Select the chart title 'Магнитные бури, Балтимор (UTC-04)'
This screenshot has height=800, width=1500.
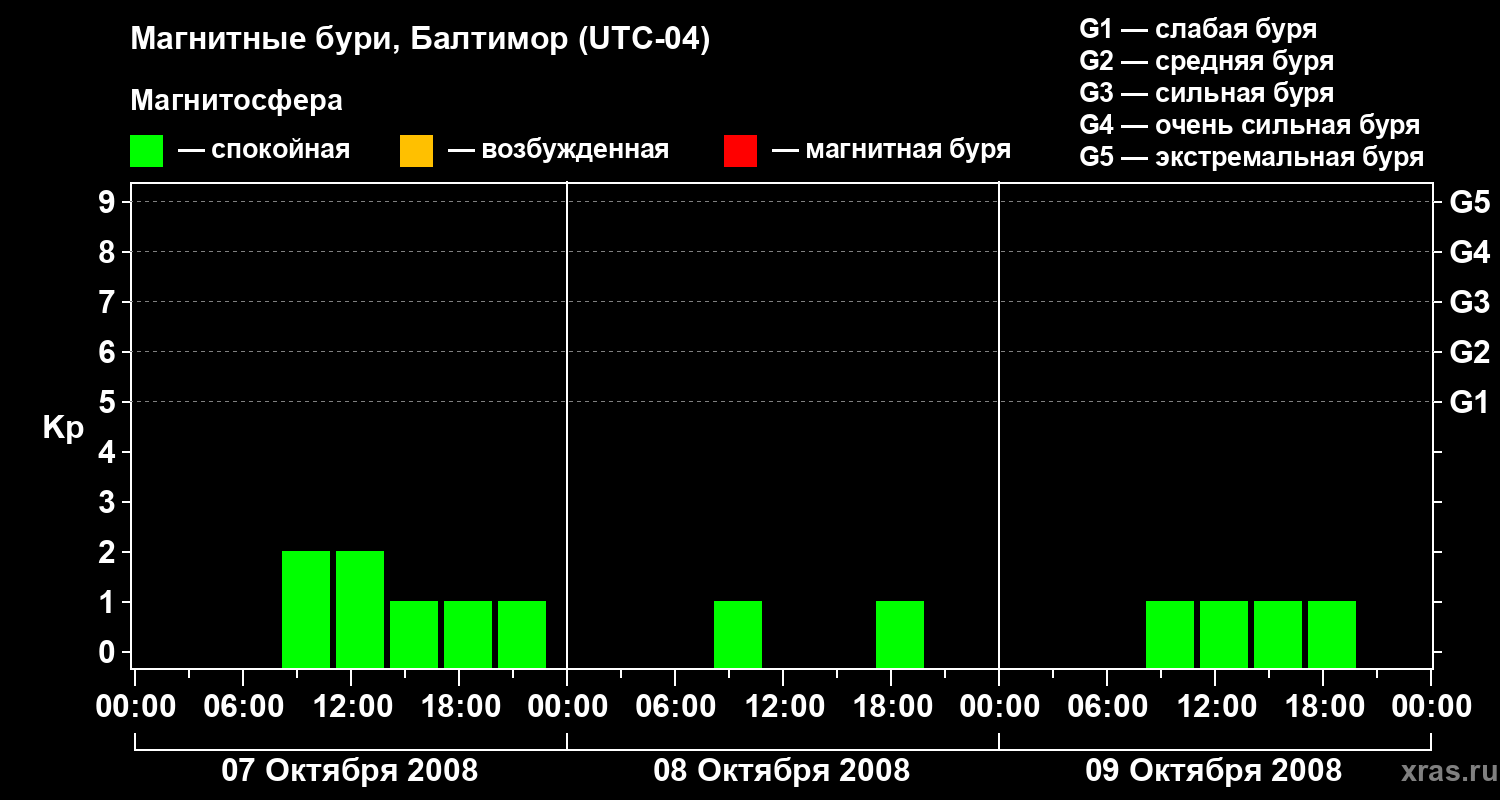420,41
